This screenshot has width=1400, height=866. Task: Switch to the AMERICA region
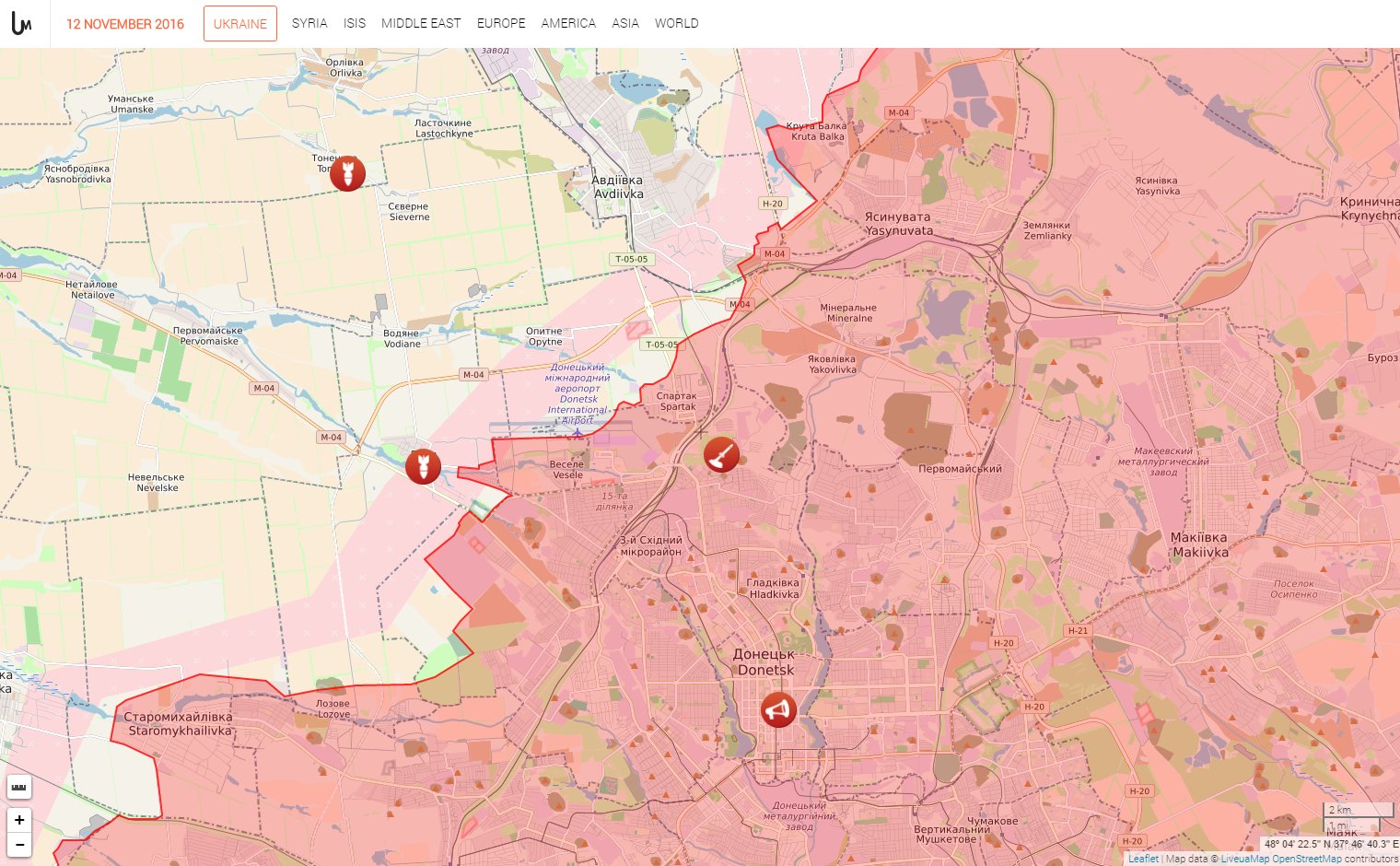click(x=568, y=23)
